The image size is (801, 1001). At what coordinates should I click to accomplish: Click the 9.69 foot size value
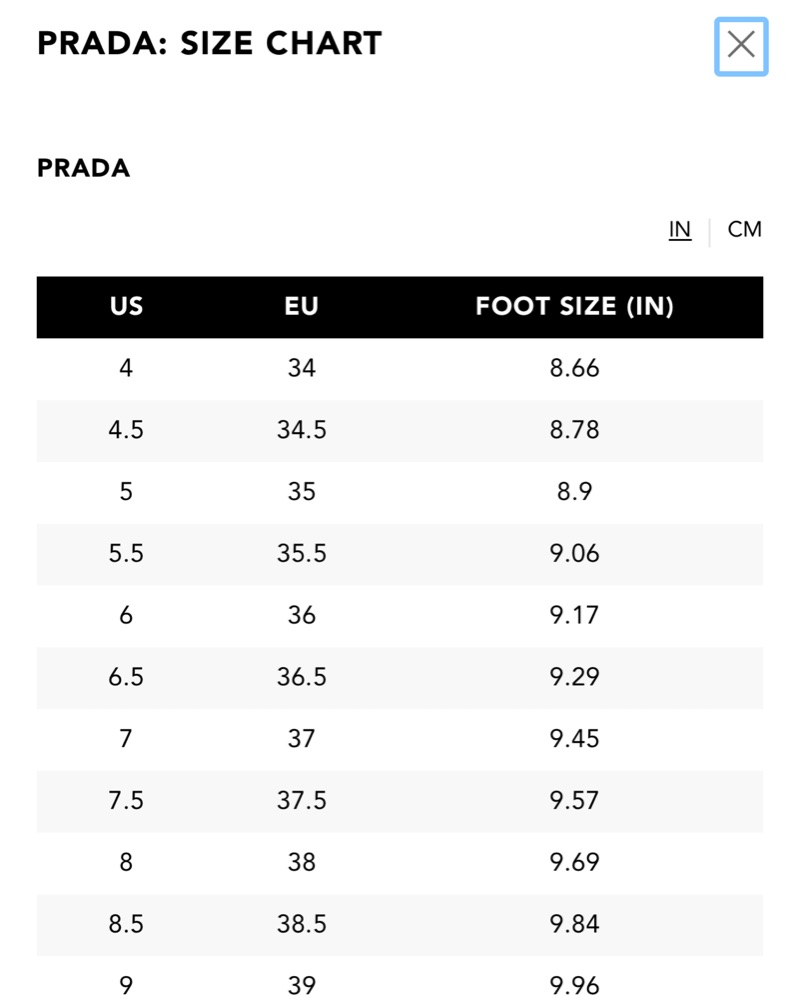574,862
